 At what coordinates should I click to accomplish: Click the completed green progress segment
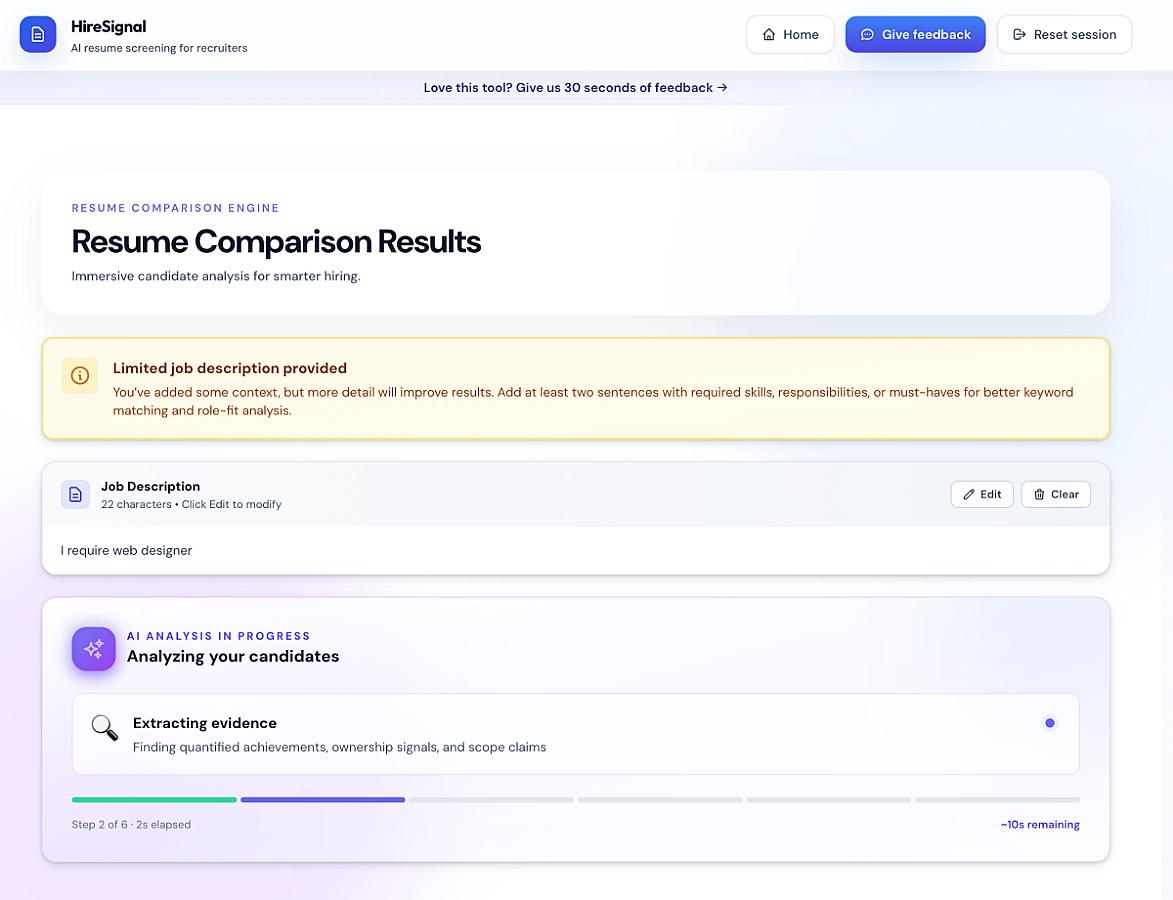[154, 800]
